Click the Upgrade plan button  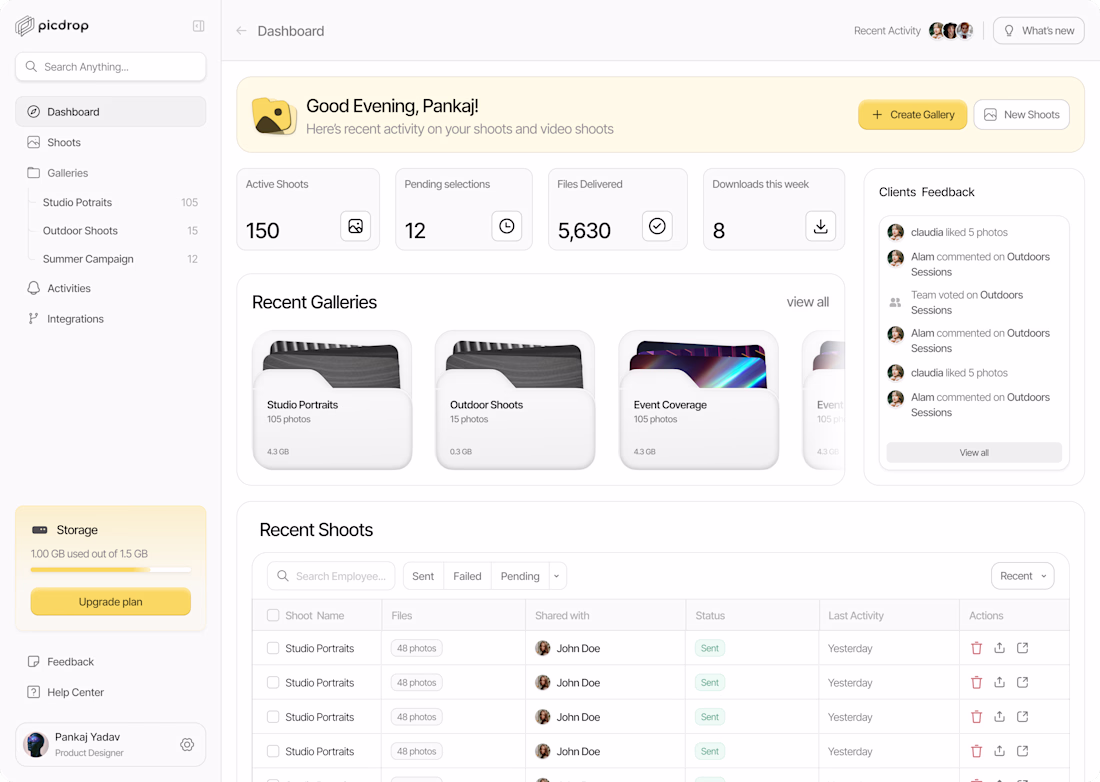110,602
